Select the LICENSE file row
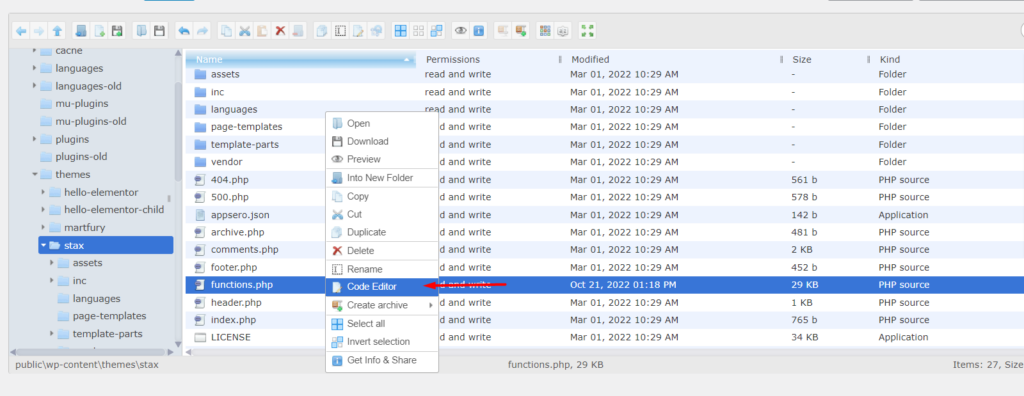Image resolution: width=1024 pixels, height=396 pixels. coord(605,338)
